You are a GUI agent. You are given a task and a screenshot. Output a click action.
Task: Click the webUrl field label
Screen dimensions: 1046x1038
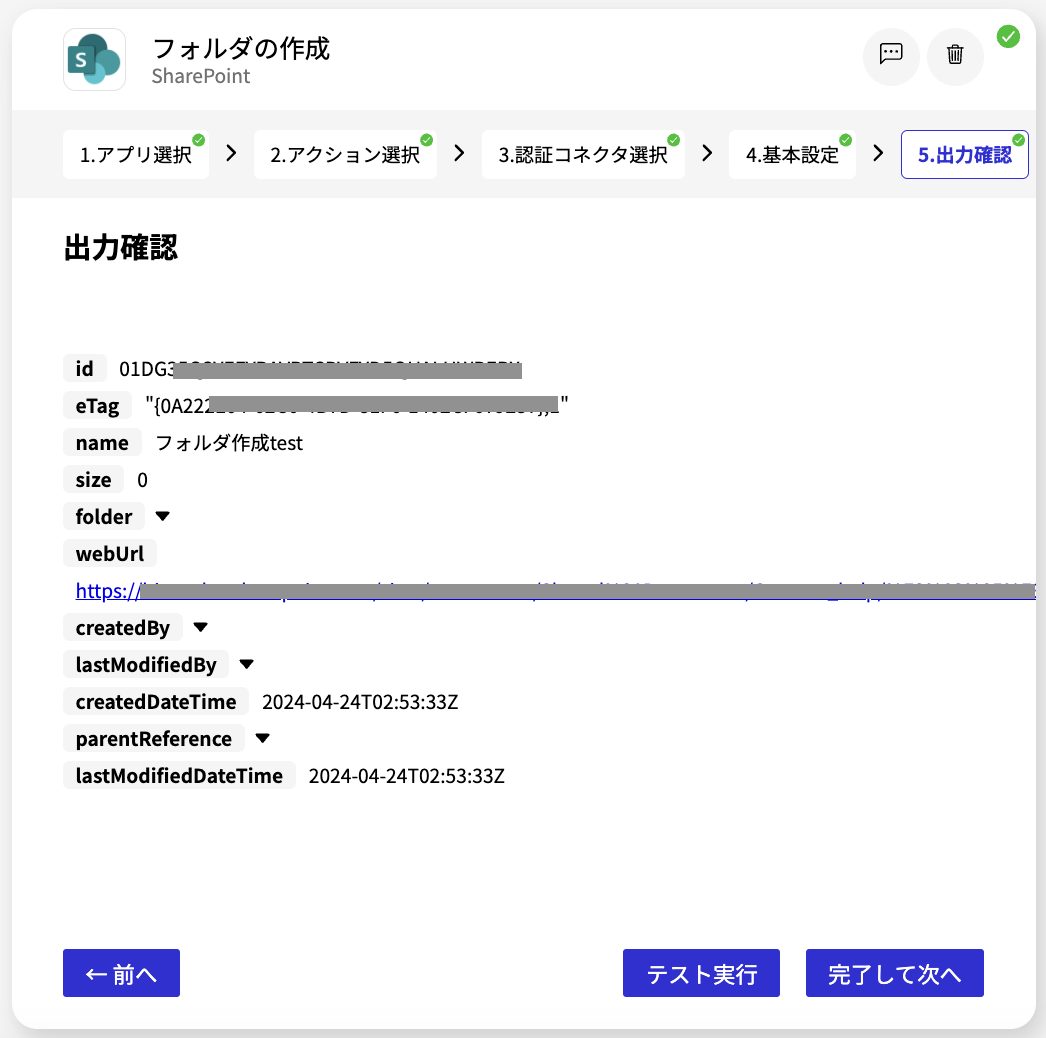(110, 554)
